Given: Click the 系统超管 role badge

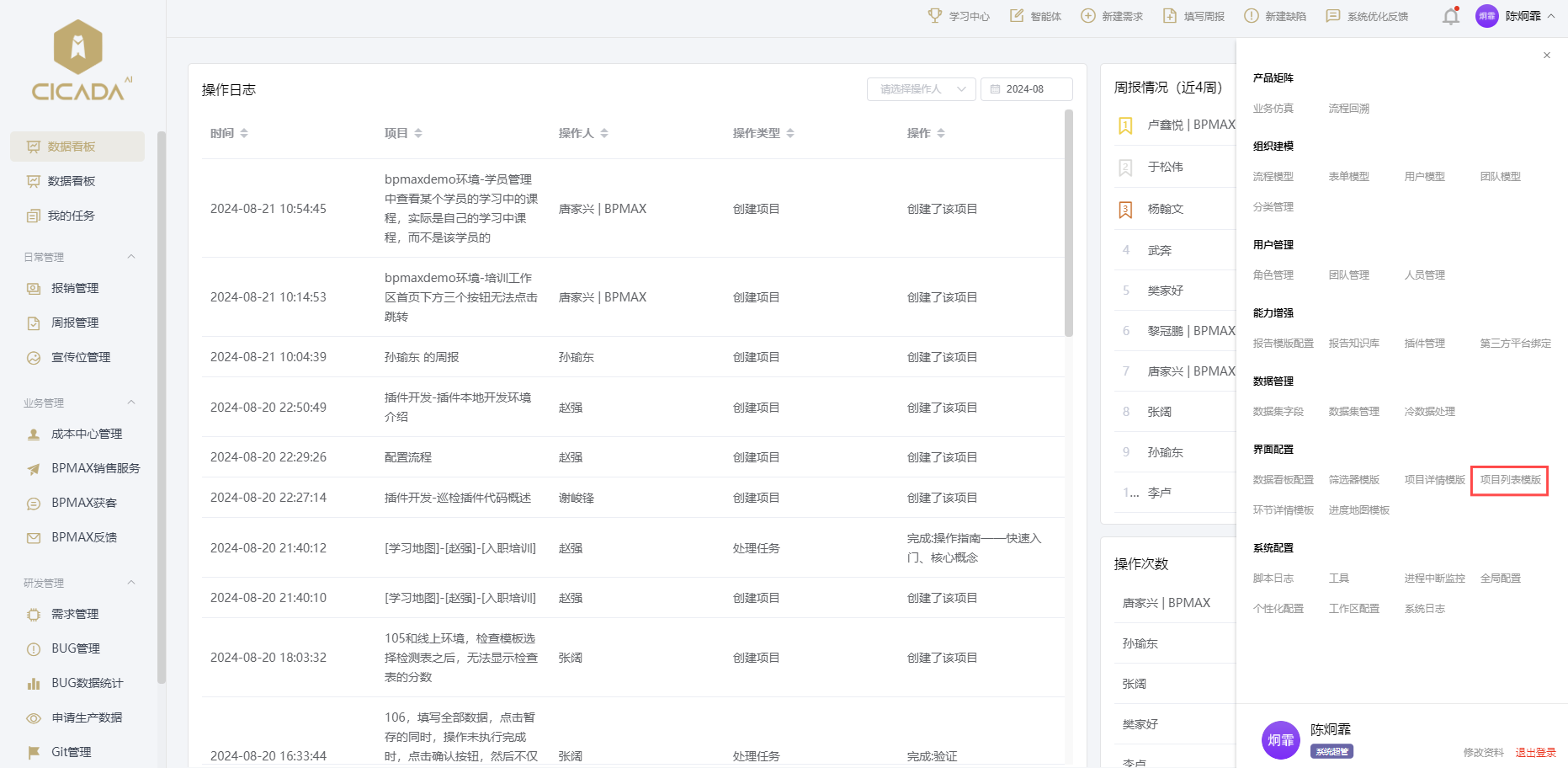Looking at the screenshot, I should [1331, 752].
